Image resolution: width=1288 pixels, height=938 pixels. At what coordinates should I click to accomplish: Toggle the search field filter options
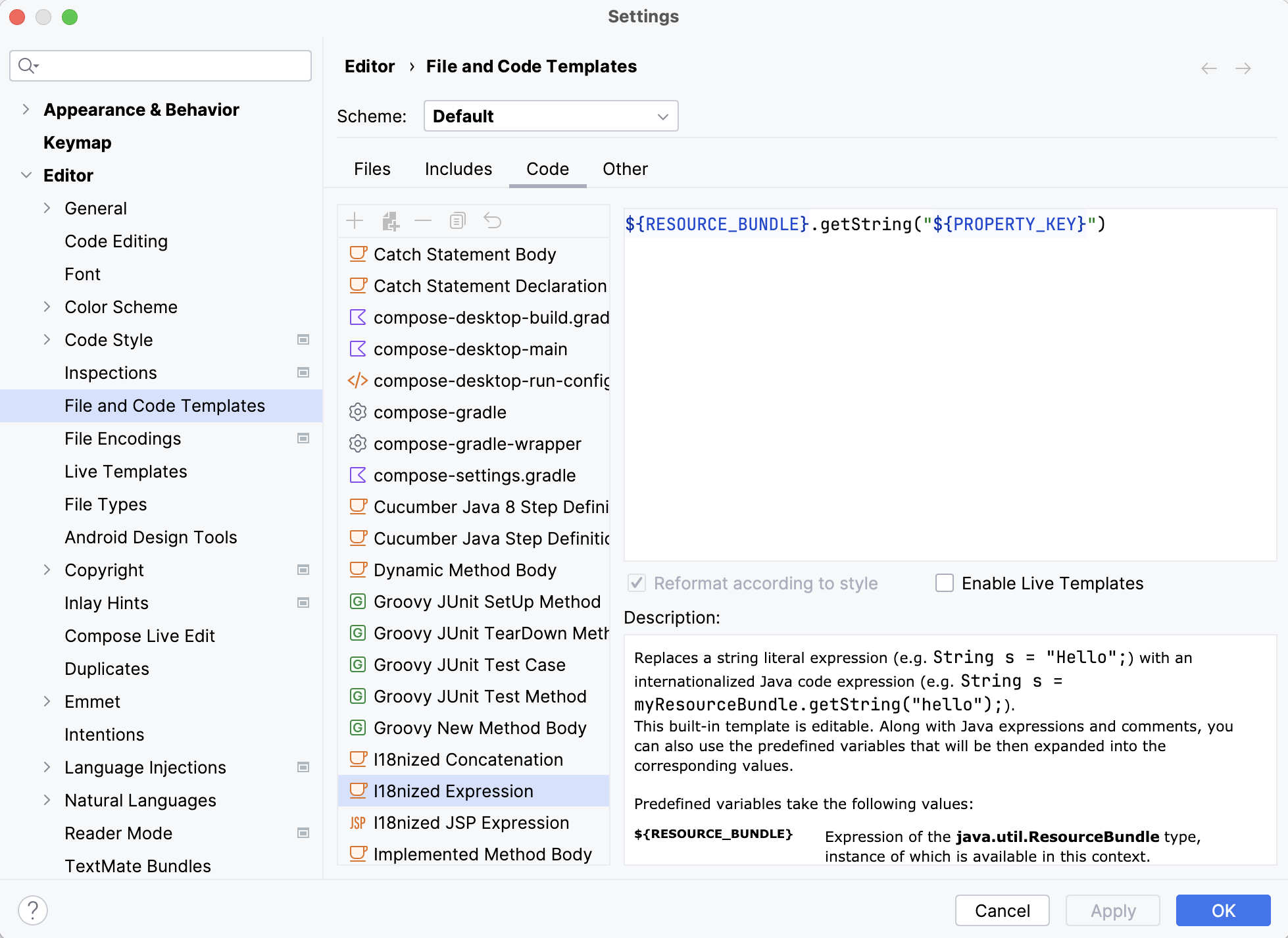pos(27,66)
